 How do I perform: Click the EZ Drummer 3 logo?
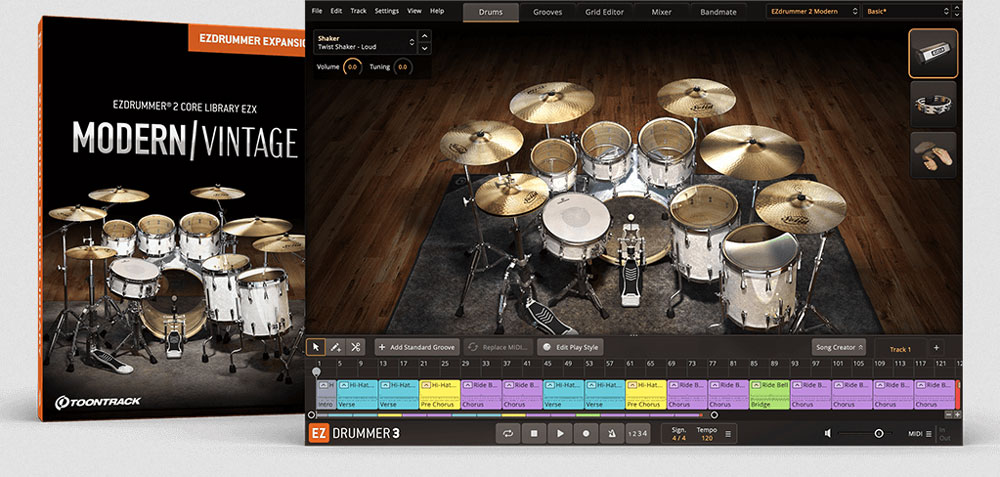[x=355, y=434]
